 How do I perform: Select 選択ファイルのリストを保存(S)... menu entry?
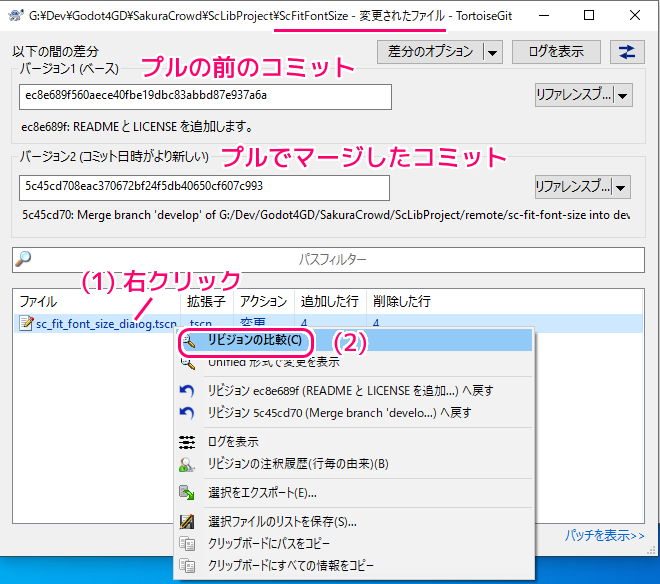tap(354, 522)
